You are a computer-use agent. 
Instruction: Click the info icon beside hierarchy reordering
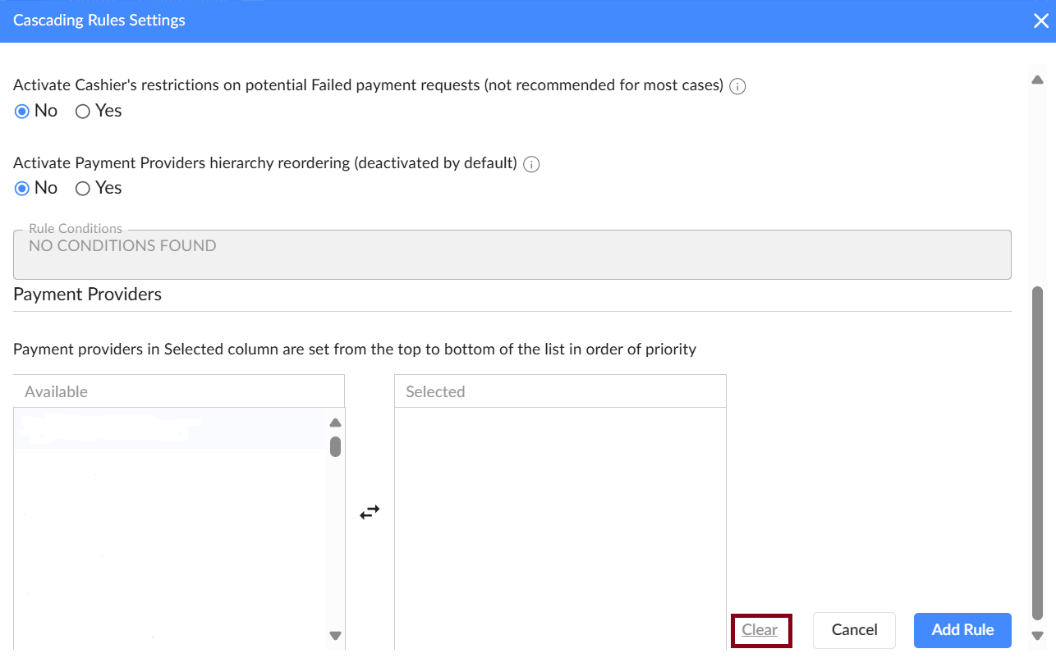coord(532,164)
